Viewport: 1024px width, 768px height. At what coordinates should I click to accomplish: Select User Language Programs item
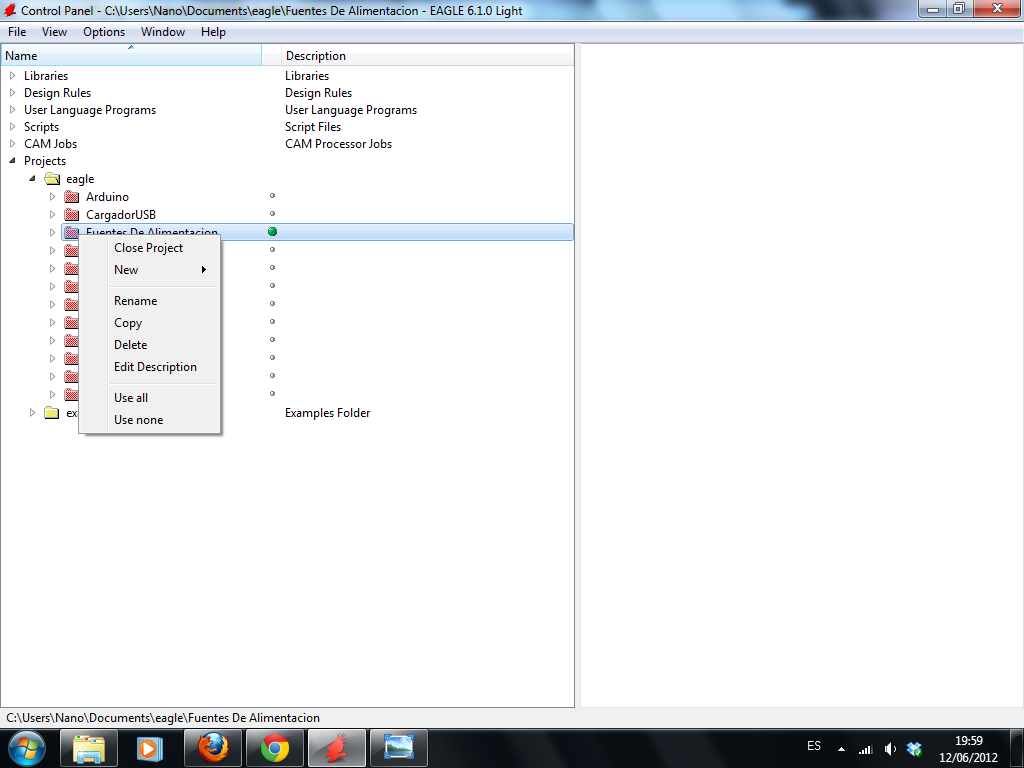point(90,110)
